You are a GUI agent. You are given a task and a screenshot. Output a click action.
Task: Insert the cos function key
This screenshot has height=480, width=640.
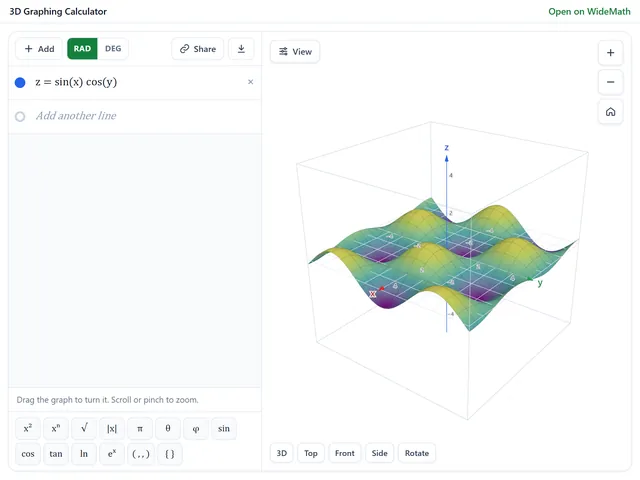pyautogui.click(x=28, y=454)
